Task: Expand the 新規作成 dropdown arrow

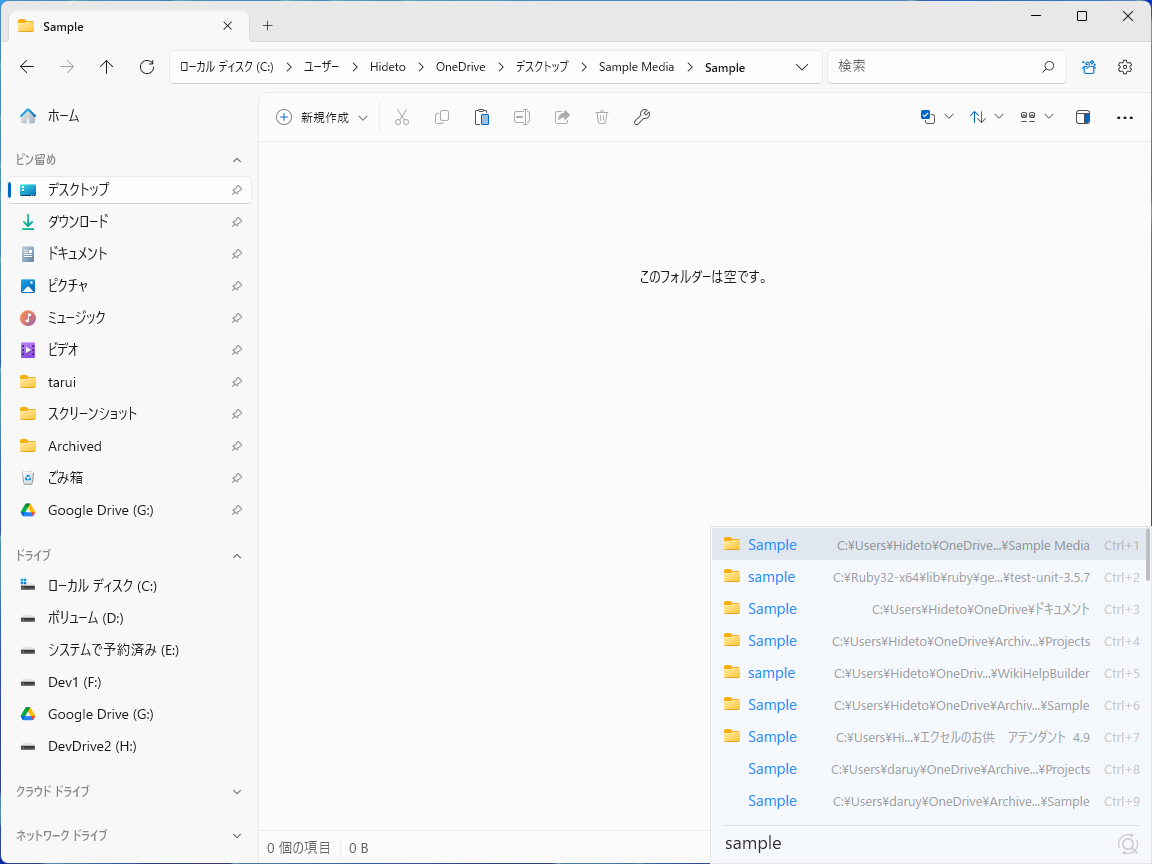Action: coord(363,118)
